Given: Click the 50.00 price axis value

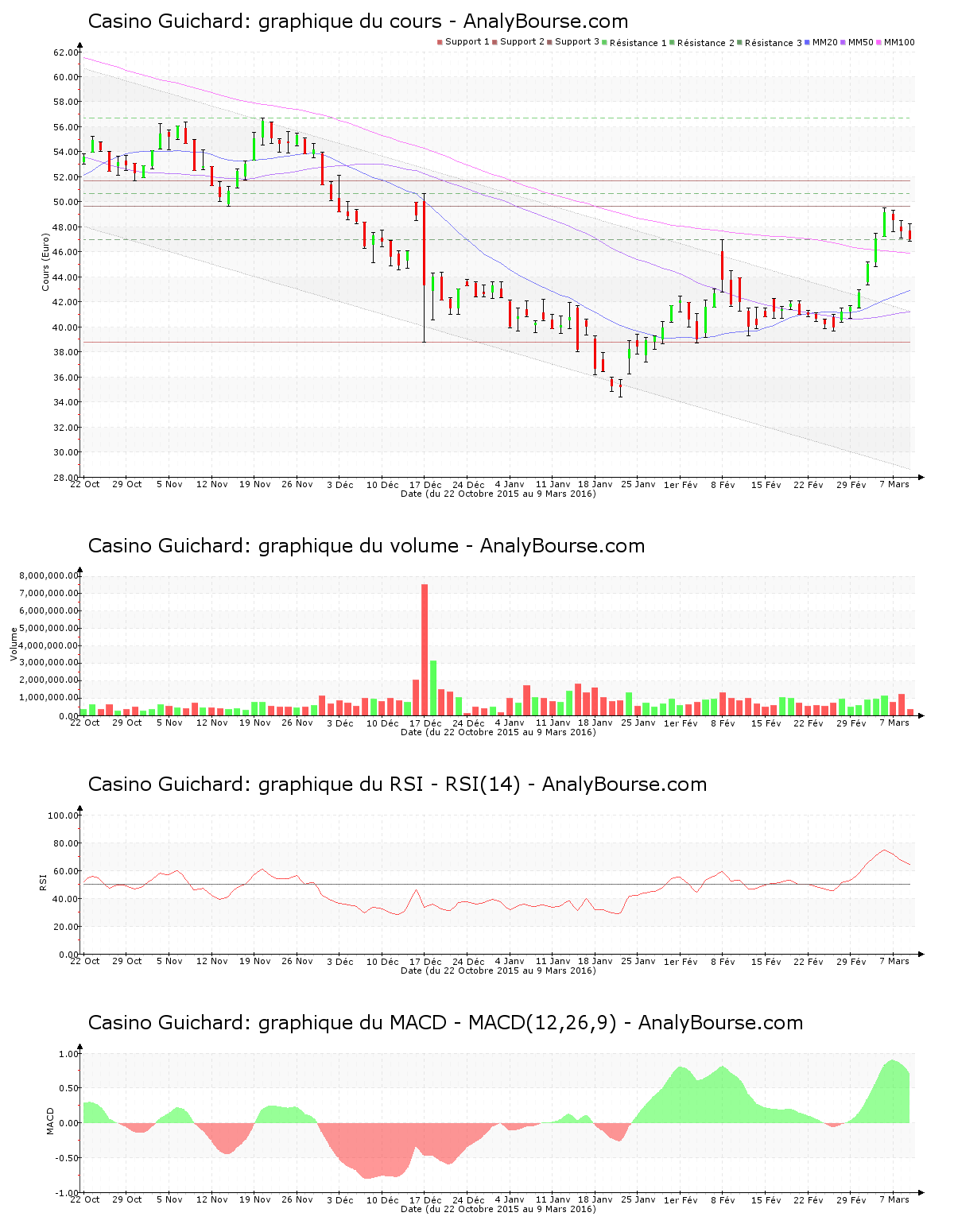Looking at the screenshot, I should click(66, 203).
